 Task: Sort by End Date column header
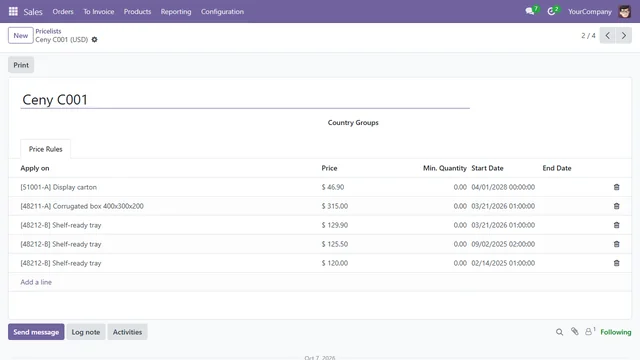(x=557, y=168)
